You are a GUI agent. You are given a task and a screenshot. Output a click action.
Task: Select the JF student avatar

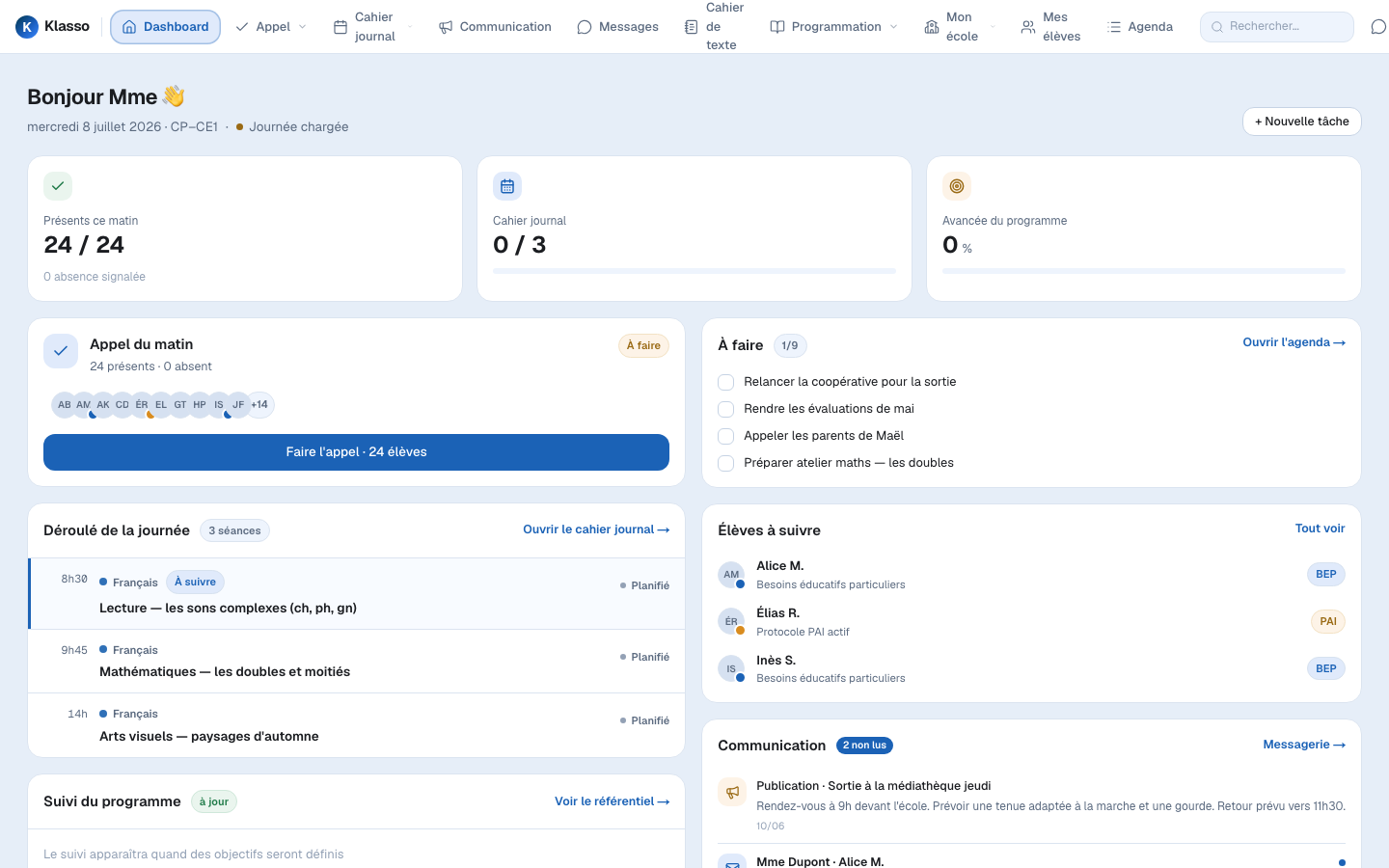point(238,405)
